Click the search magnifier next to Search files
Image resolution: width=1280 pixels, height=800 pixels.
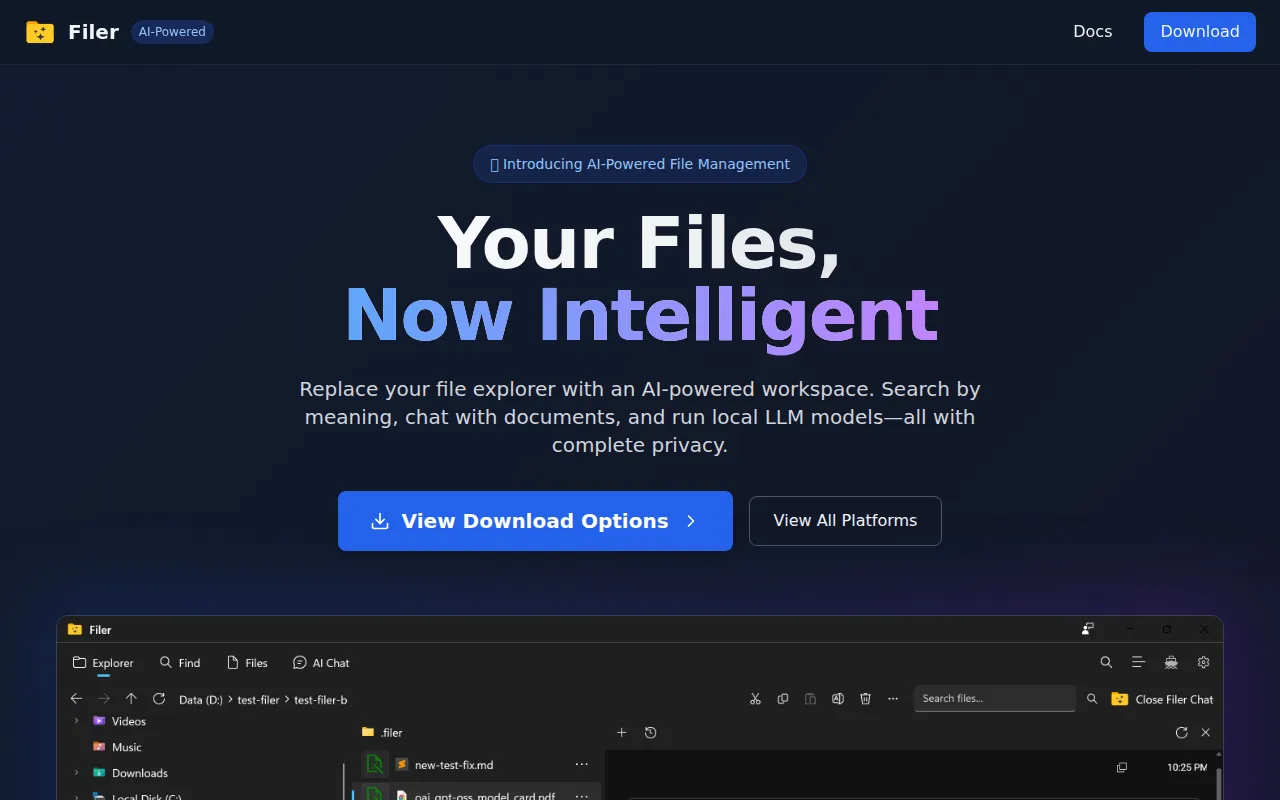click(1091, 699)
